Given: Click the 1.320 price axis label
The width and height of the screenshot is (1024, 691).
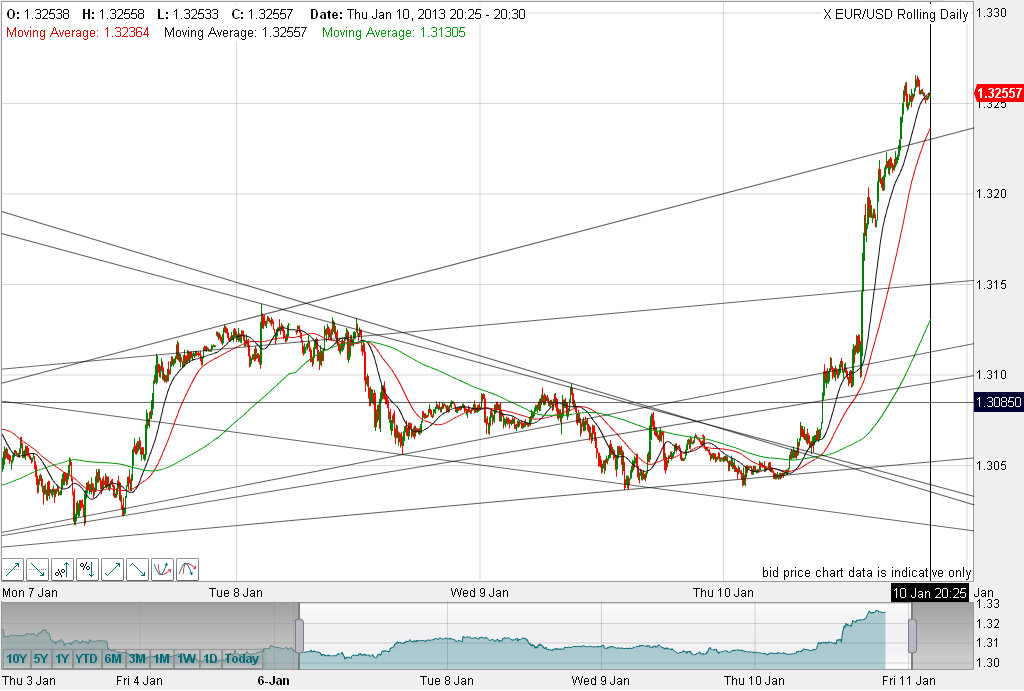Looking at the screenshot, I should coord(991,194).
